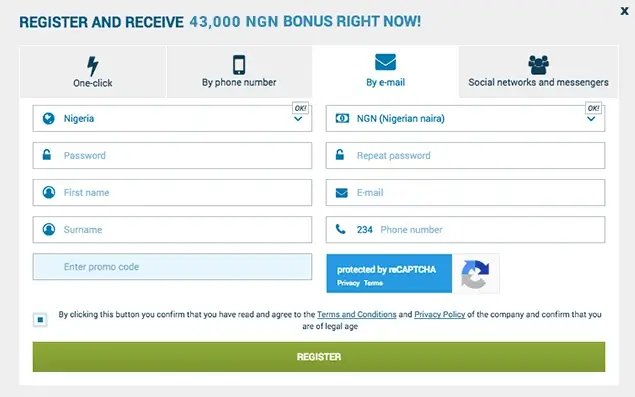Focus the Enter promo code field

(172, 267)
